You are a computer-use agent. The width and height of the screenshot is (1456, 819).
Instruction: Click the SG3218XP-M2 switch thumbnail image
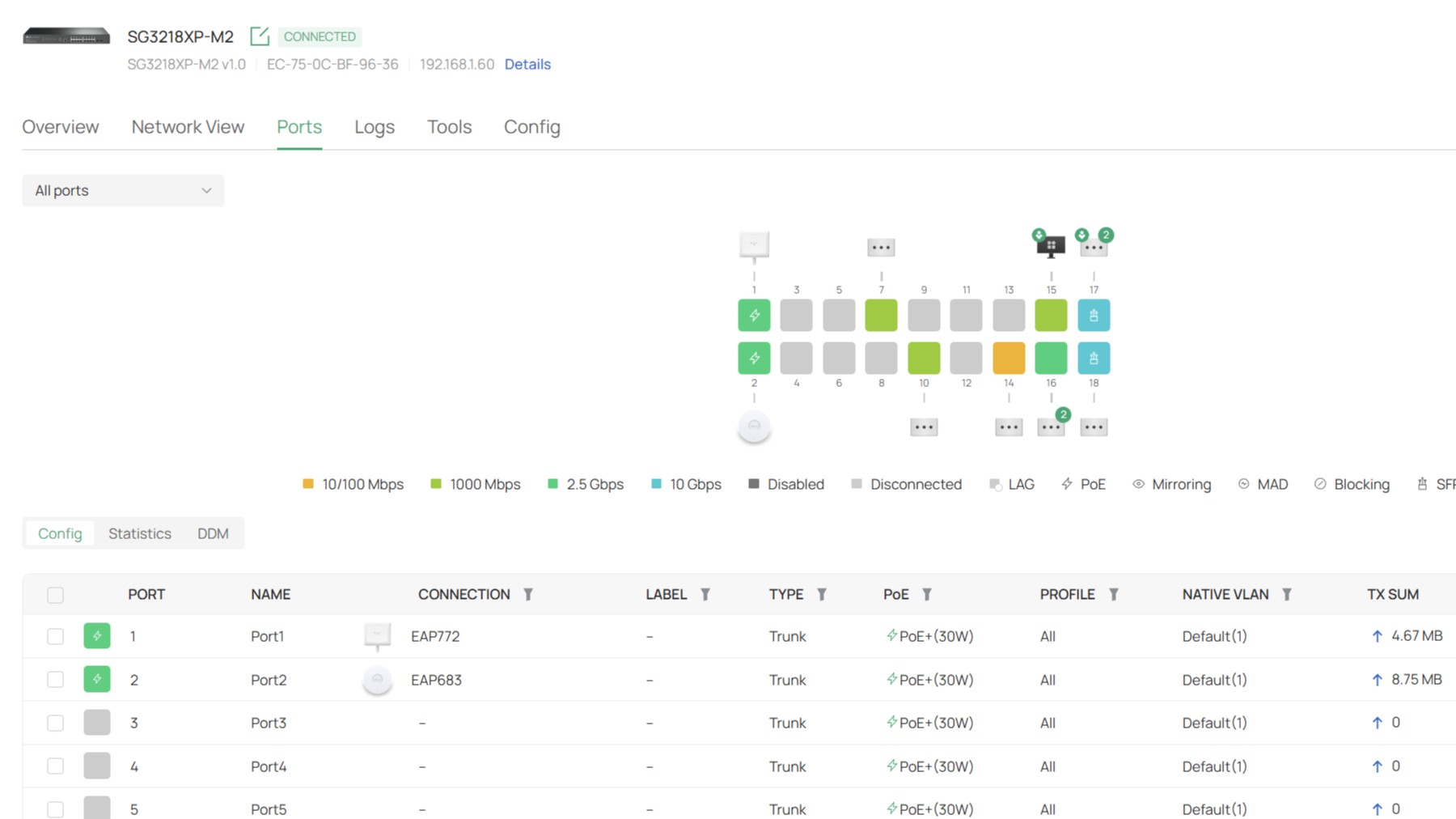click(66, 36)
